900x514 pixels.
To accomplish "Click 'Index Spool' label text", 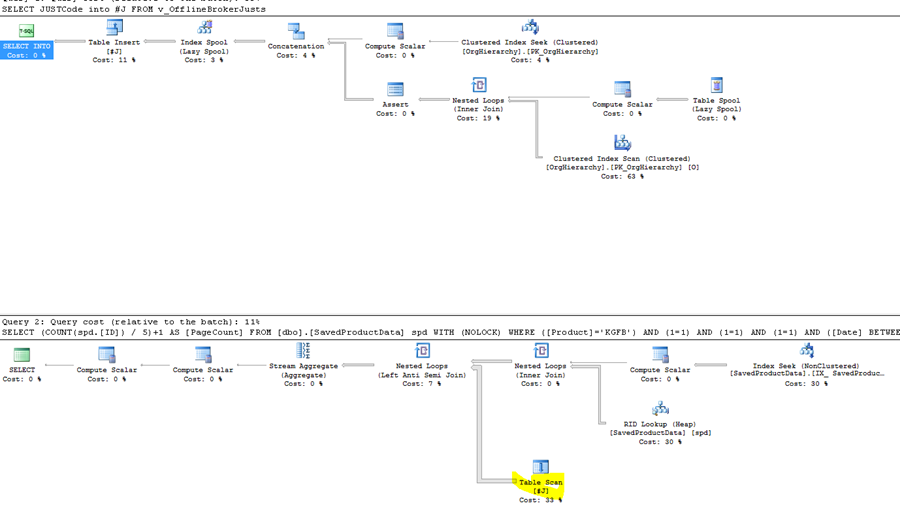I will (x=204, y=42).
